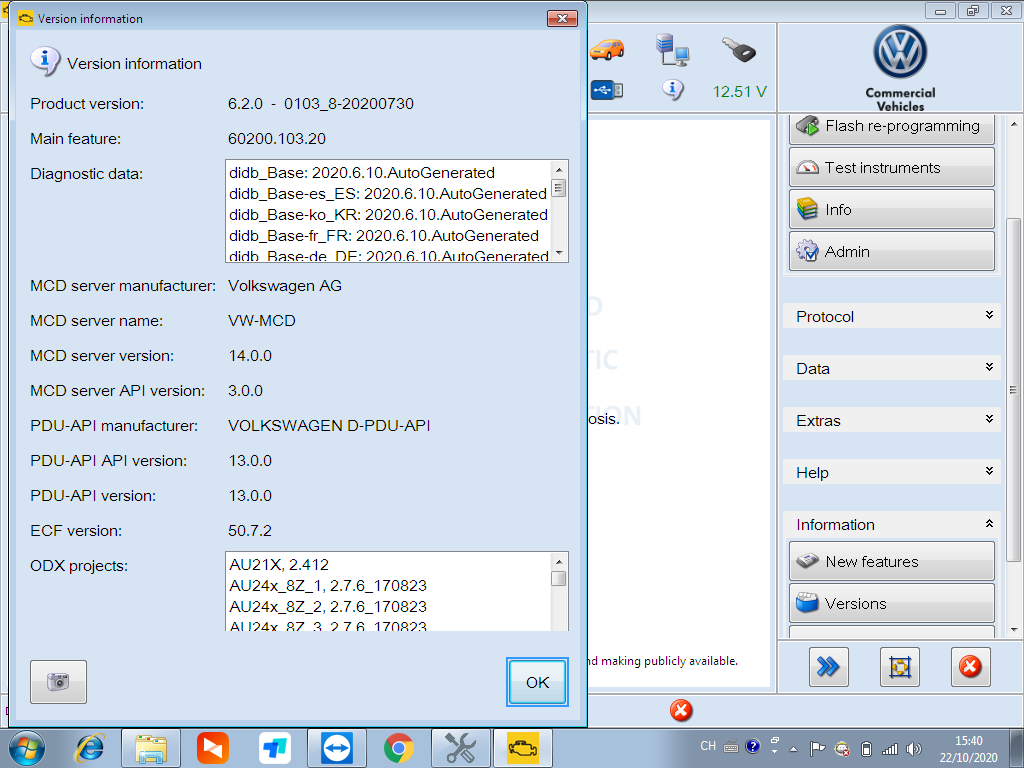This screenshot has height=768, width=1024.
Task: Click the 12.51 V voltage reading
Action: point(739,92)
